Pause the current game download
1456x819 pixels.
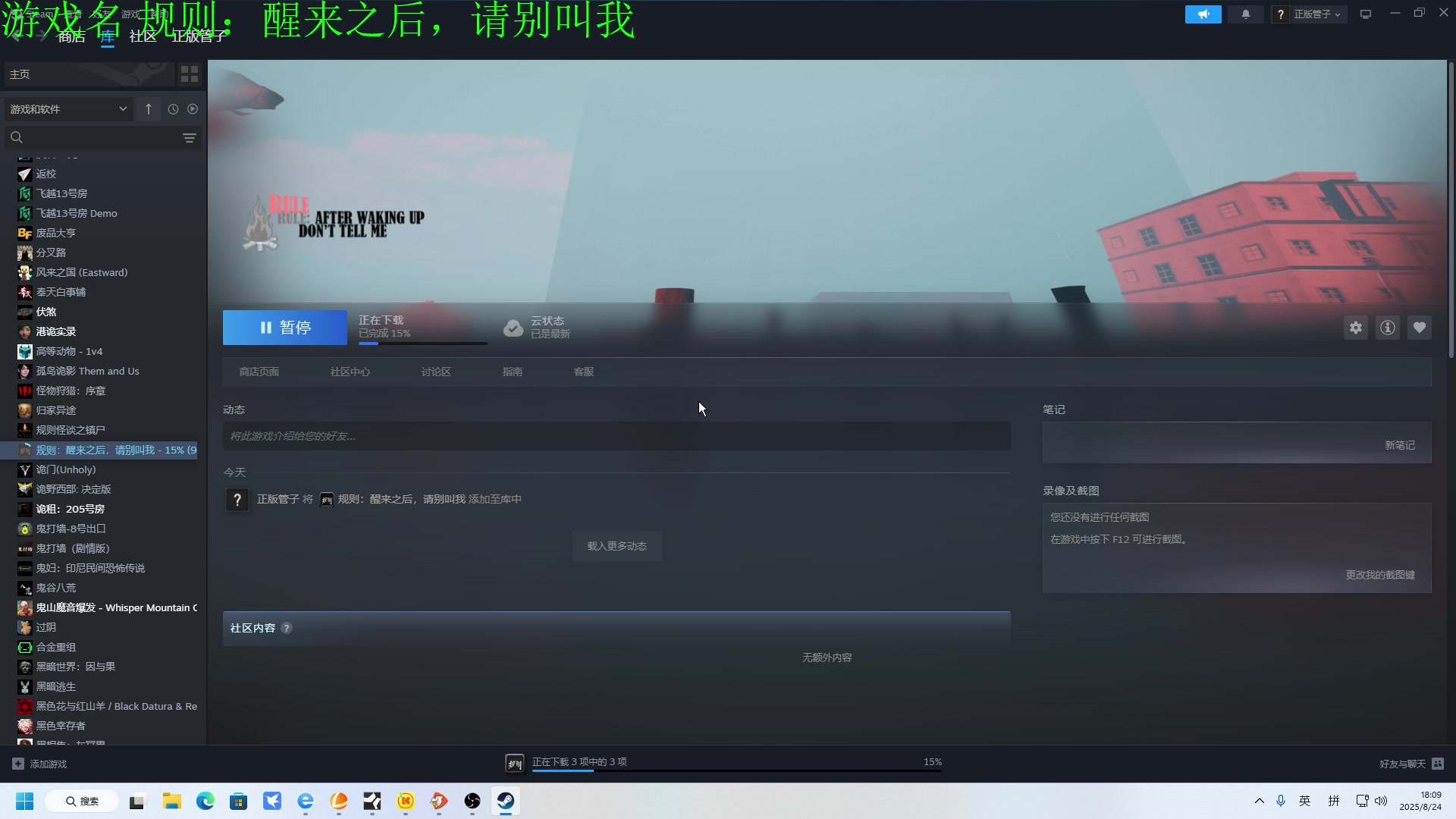(285, 328)
